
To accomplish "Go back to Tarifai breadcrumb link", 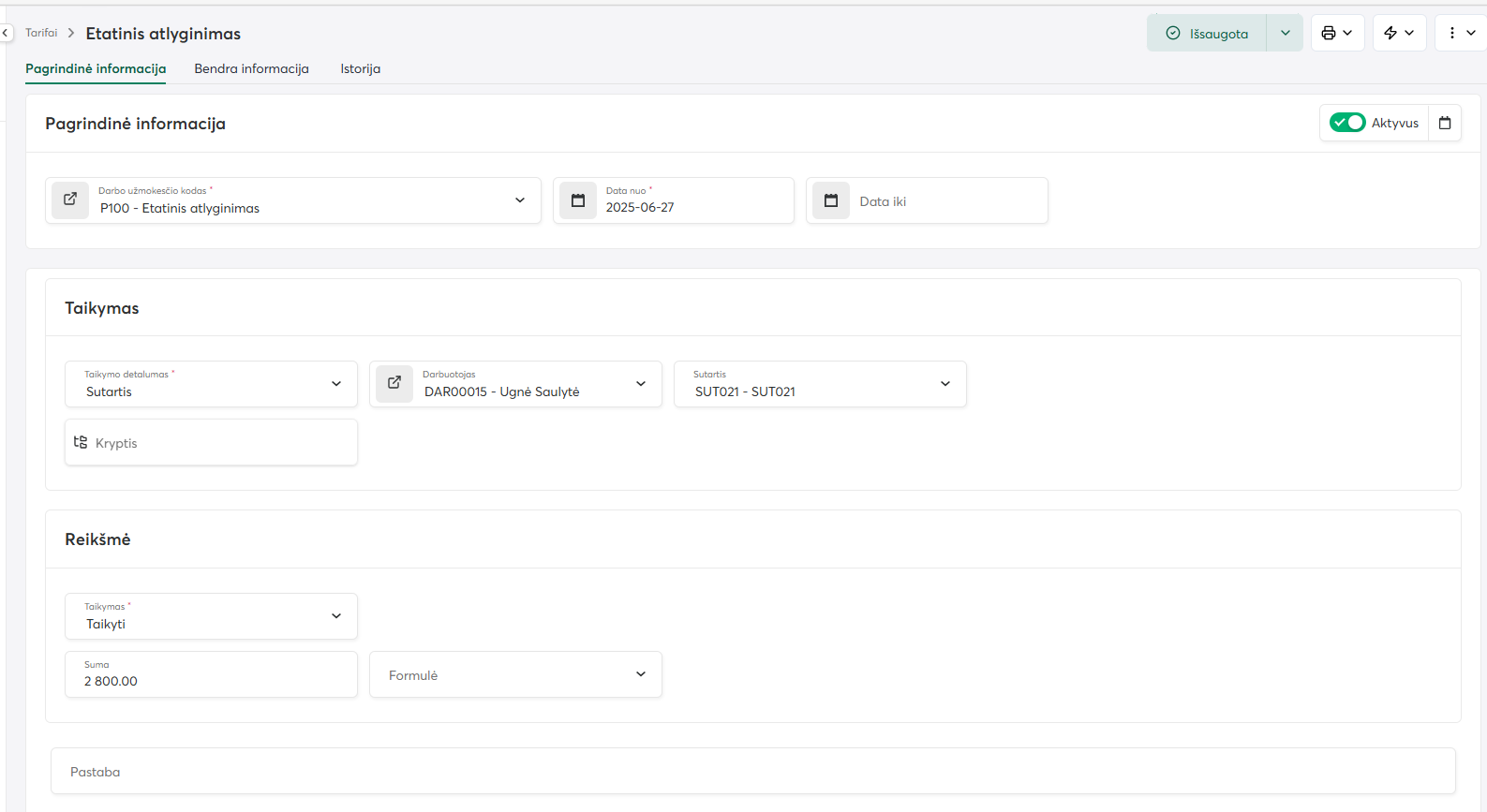I will tap(41, 33).
